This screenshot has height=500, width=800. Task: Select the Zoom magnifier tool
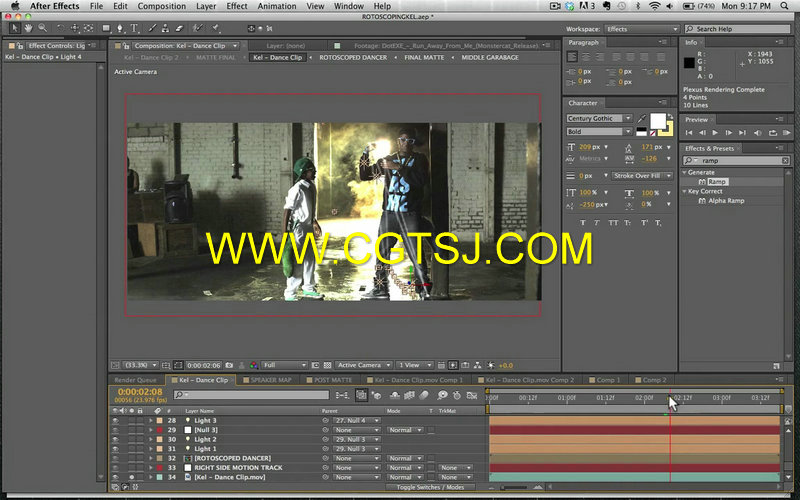pos(43,28)
